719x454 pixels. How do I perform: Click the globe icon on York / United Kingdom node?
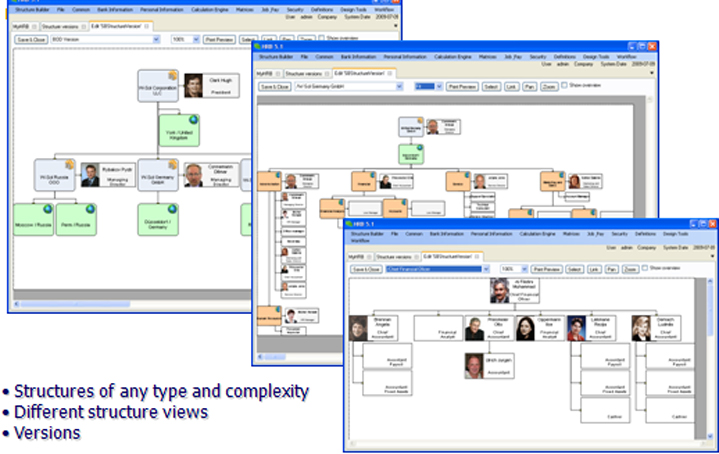[x=194, y=120]
